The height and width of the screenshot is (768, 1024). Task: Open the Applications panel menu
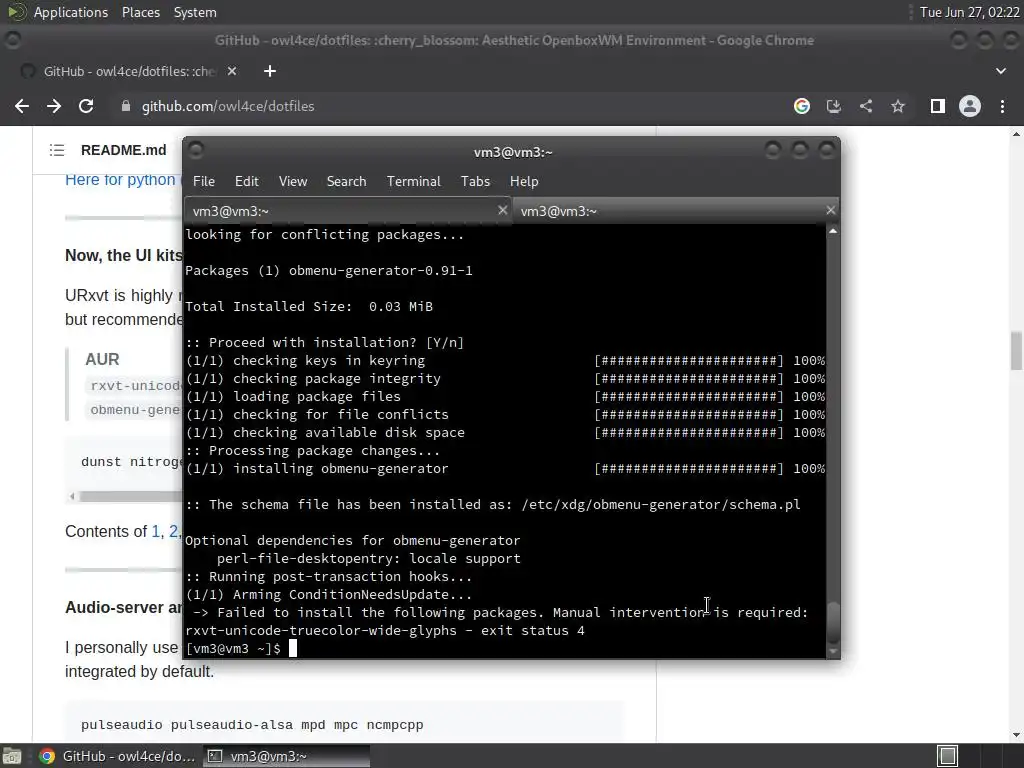pos(71,12)
